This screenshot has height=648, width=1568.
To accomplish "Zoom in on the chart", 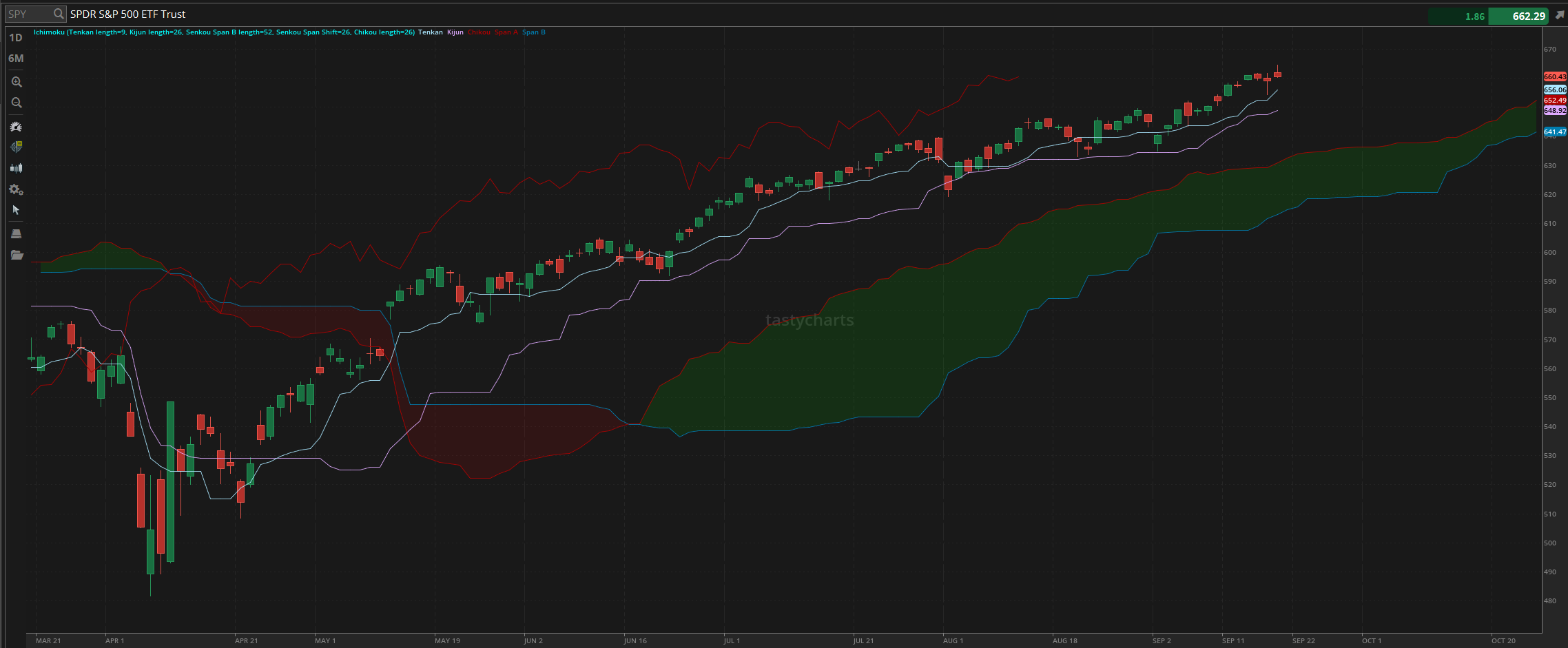I will pos(17,82).
